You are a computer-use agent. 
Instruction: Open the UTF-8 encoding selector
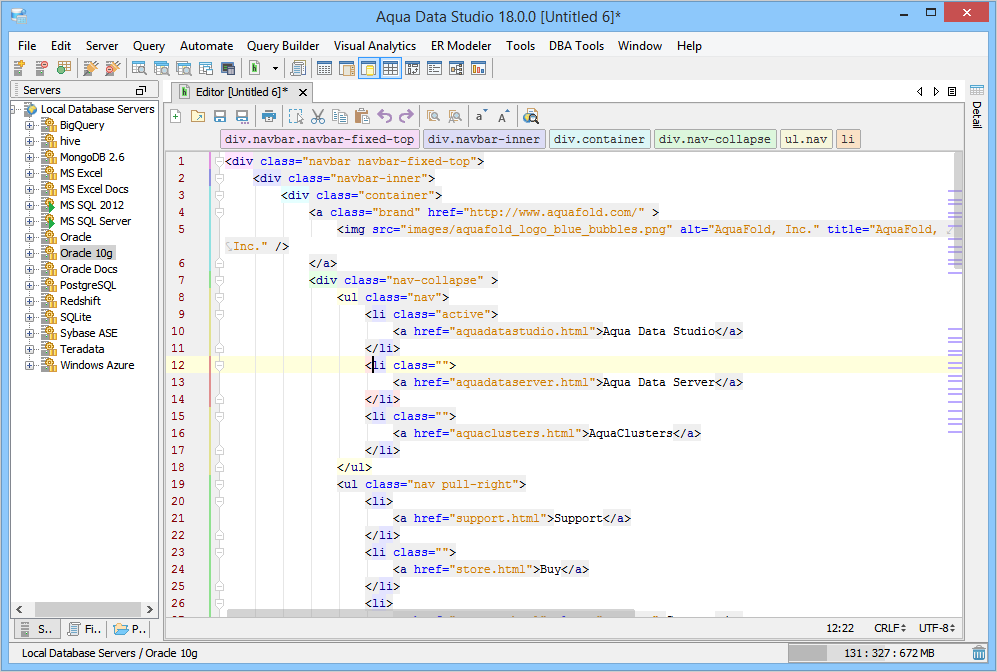tap(937, 628)
